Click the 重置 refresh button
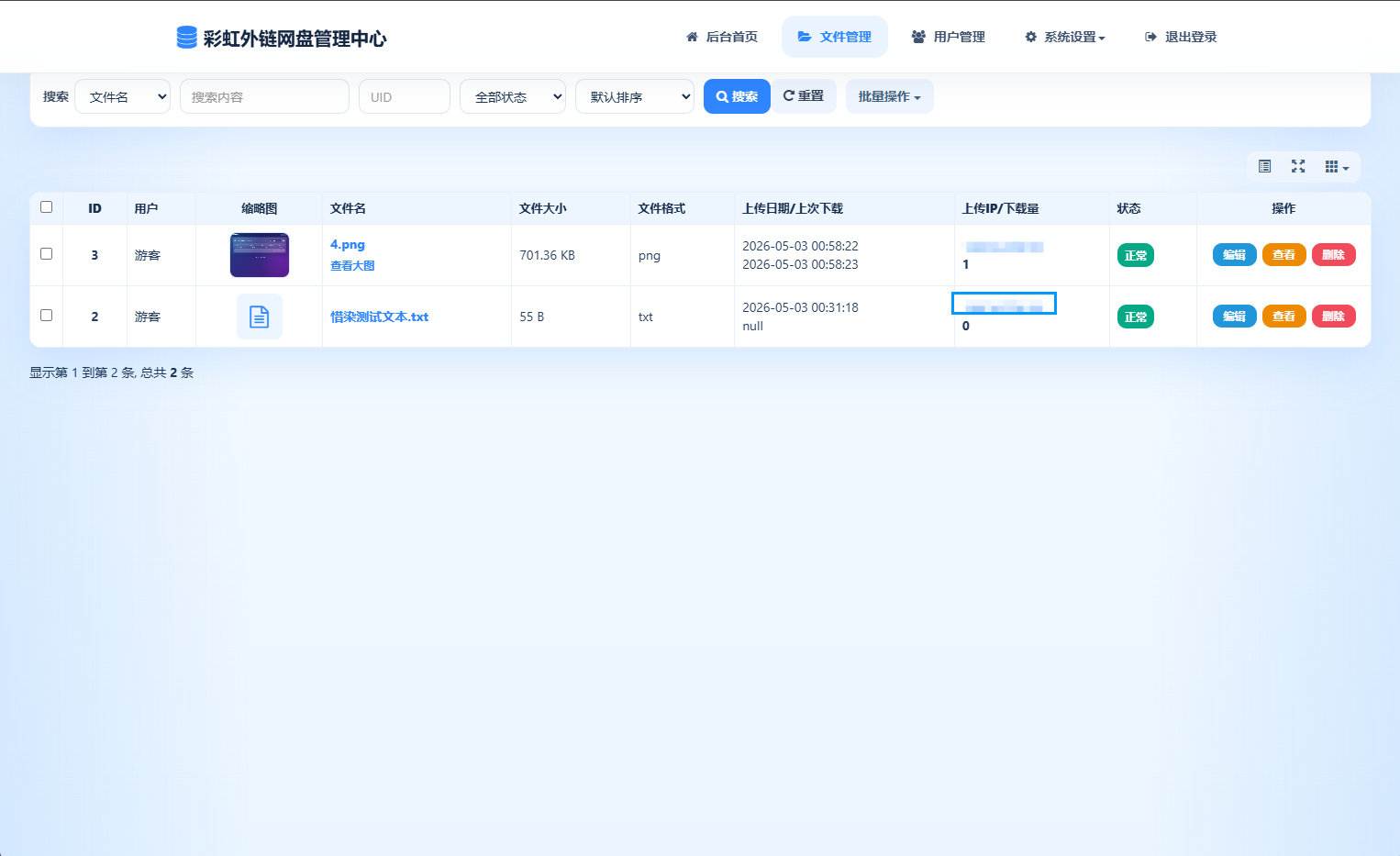This screenshot has width=1400, height=856. click(804, 96)
